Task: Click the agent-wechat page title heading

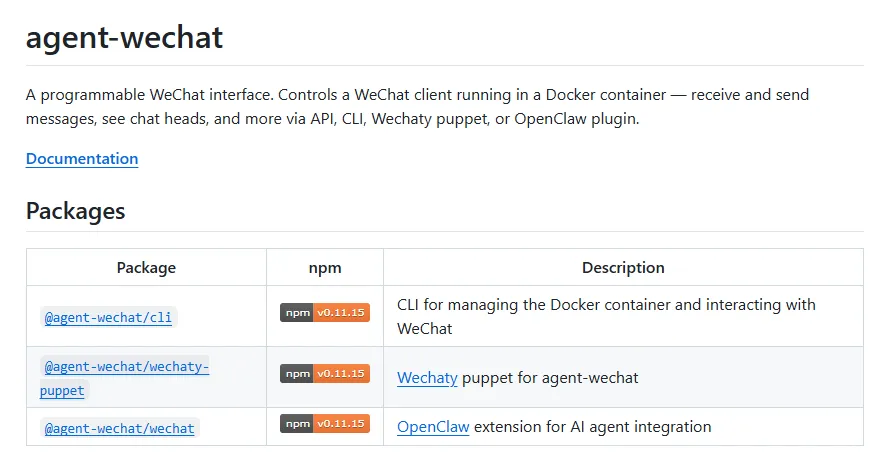Action: coord(124,38)
